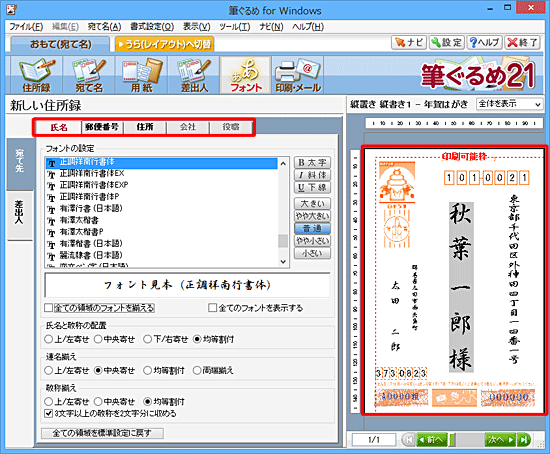Select 下/右寄せ under 氏名と敬称の配置
550x454 pixels.
point(148,339)
